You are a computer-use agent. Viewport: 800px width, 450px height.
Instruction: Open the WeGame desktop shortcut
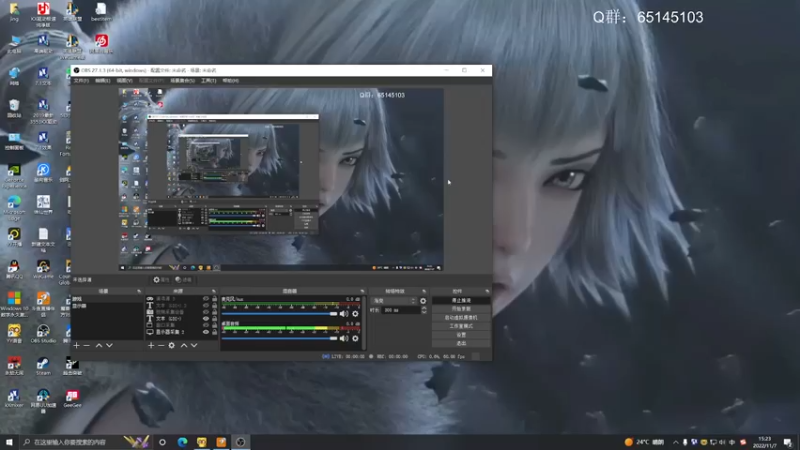point(43,269)
